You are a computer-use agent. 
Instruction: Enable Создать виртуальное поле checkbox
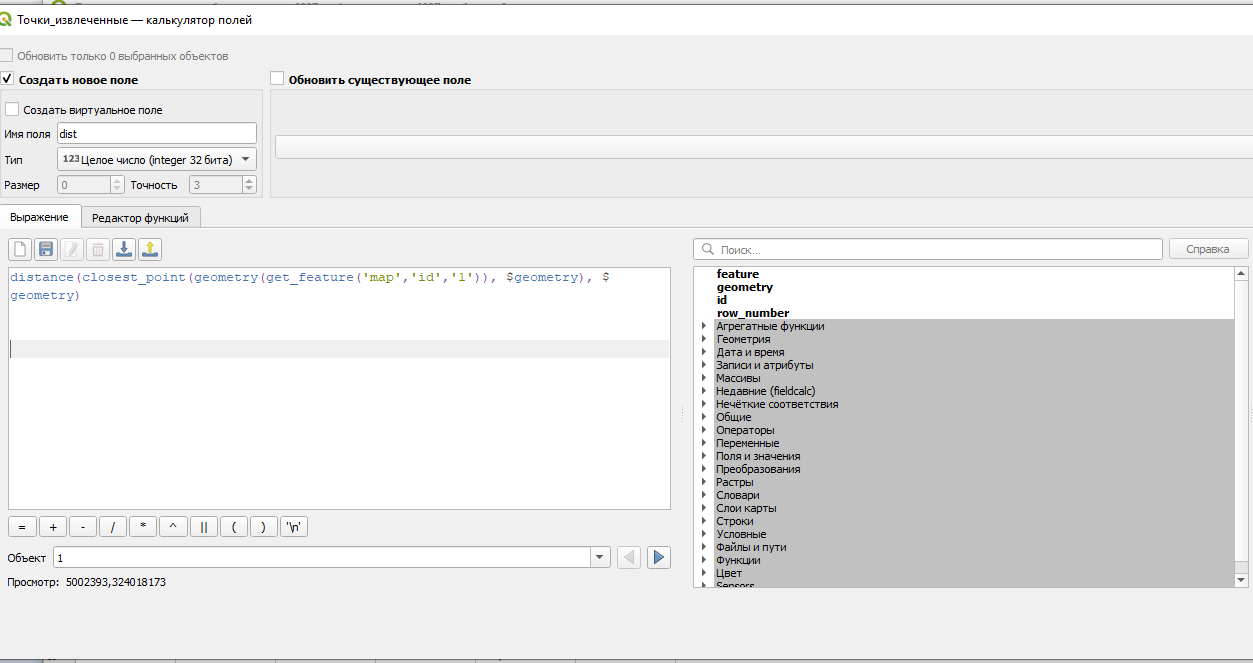pos(12,110)
